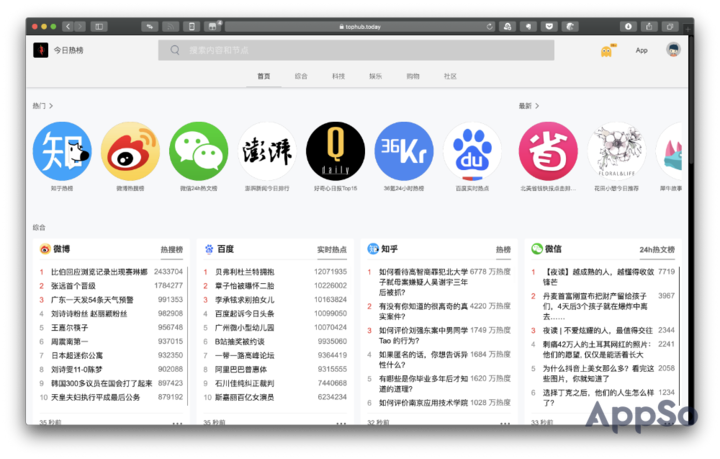Open the 百度 card's three-dot menu
This screenshot has width=720, height=459.
pyautogui.click(x=341, y=423)
